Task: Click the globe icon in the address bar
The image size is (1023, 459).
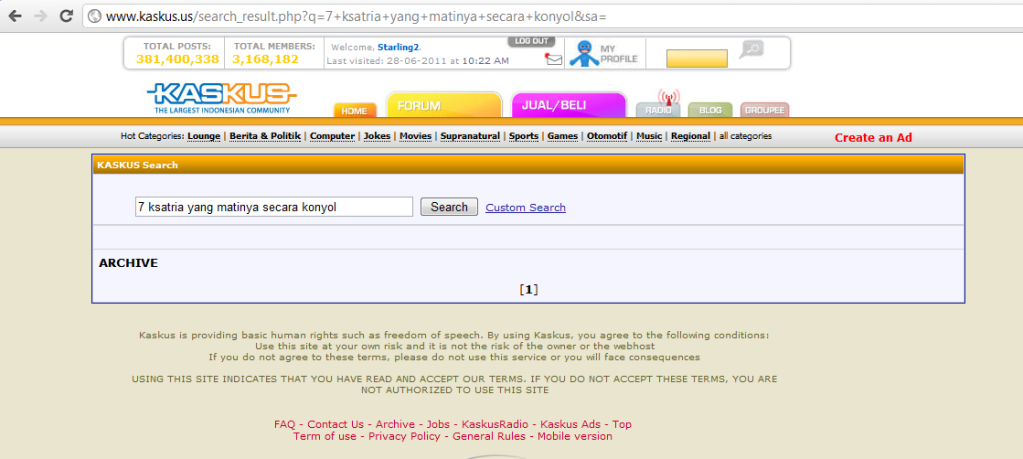Action: pos(95,16)
